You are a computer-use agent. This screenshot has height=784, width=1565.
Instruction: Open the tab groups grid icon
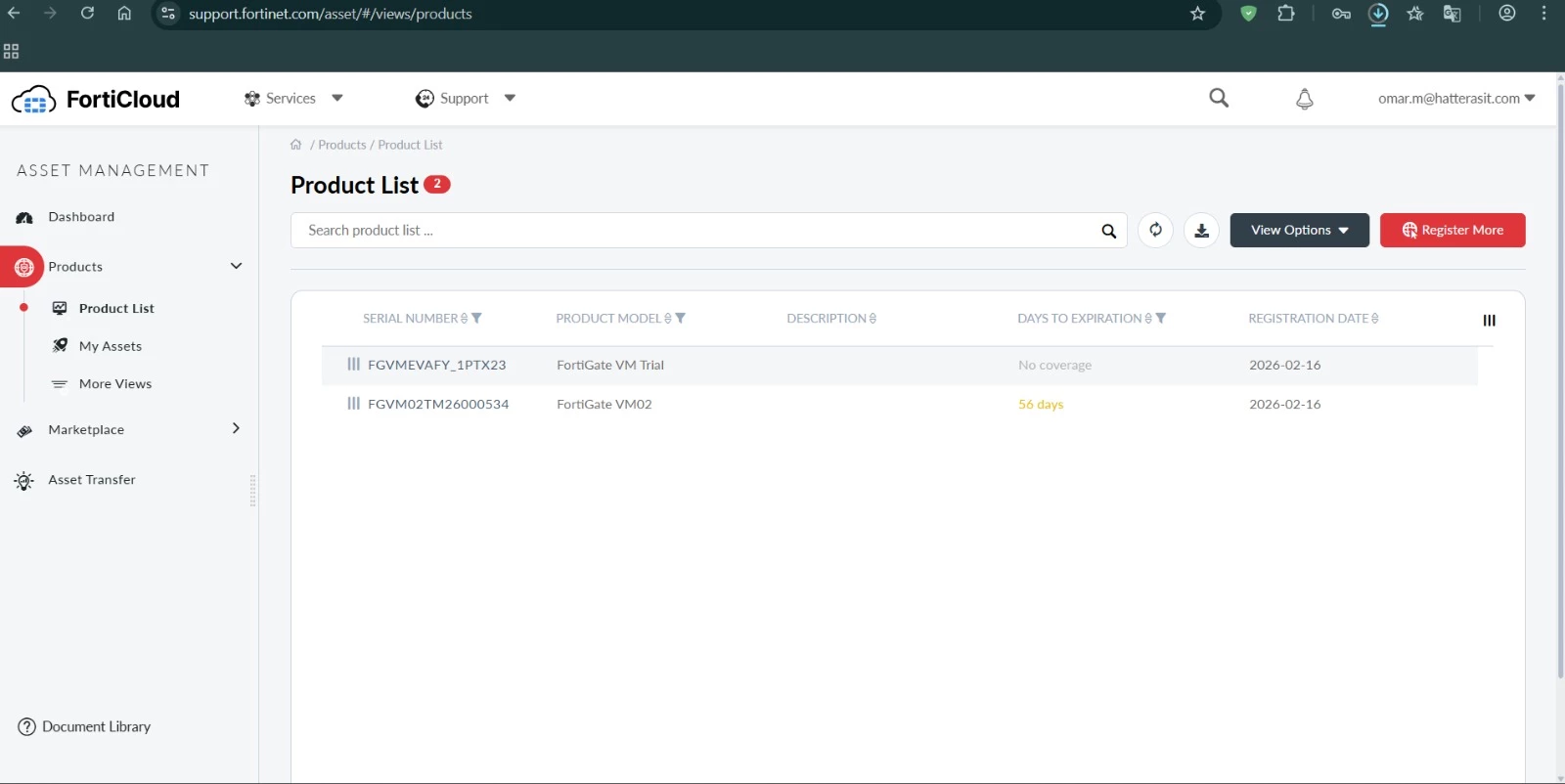(x=12, y=51)
